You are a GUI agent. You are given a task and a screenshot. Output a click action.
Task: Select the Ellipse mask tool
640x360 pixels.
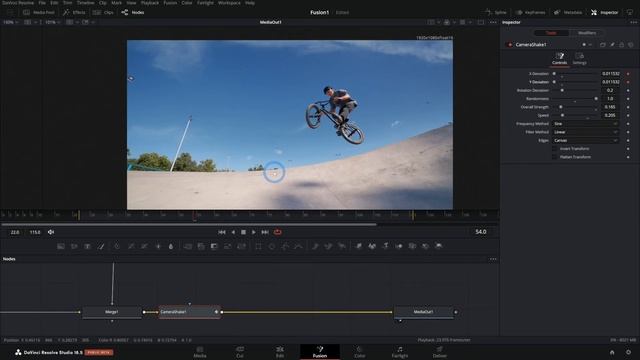(x=272, y=246)
